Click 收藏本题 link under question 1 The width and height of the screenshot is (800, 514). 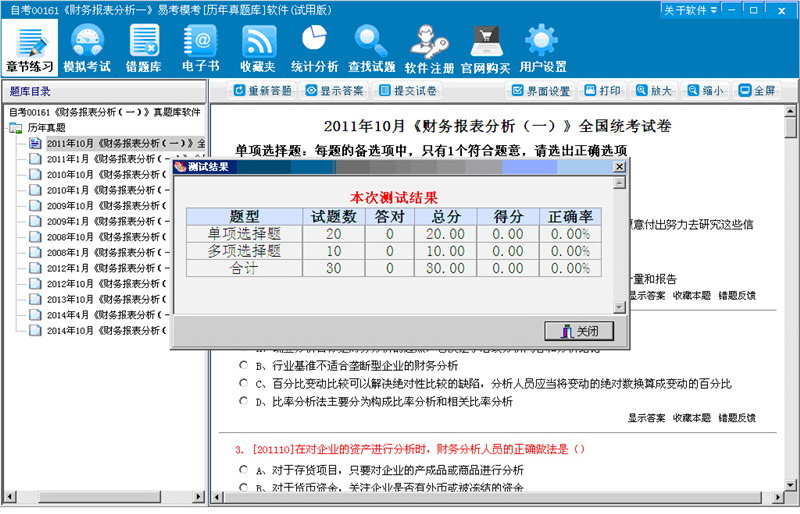pyautogui.click(x=691, y=296)
